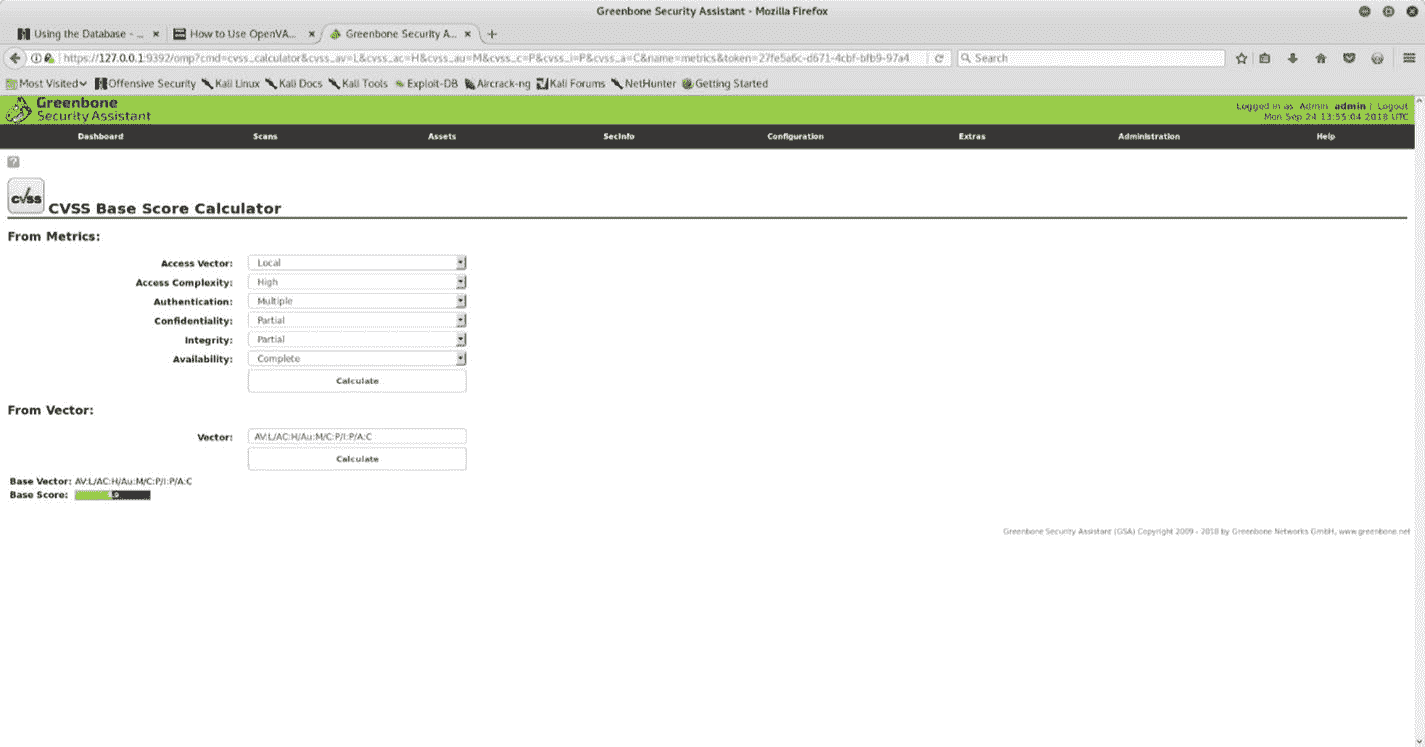The width and height of the screenshot is (1425, 747).
Task: Click Calculate under From Vector
Action: click(357, 459)
